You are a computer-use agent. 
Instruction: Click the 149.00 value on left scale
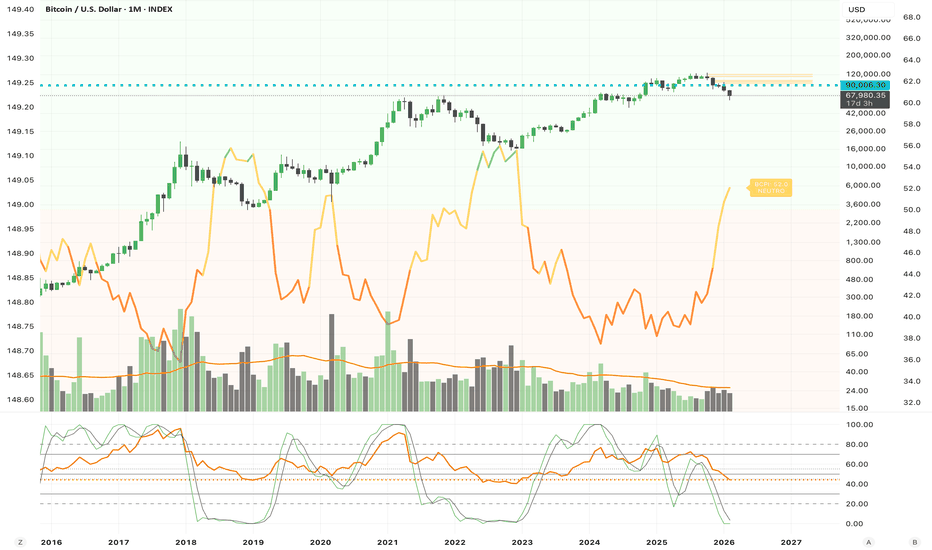point(21,205)
